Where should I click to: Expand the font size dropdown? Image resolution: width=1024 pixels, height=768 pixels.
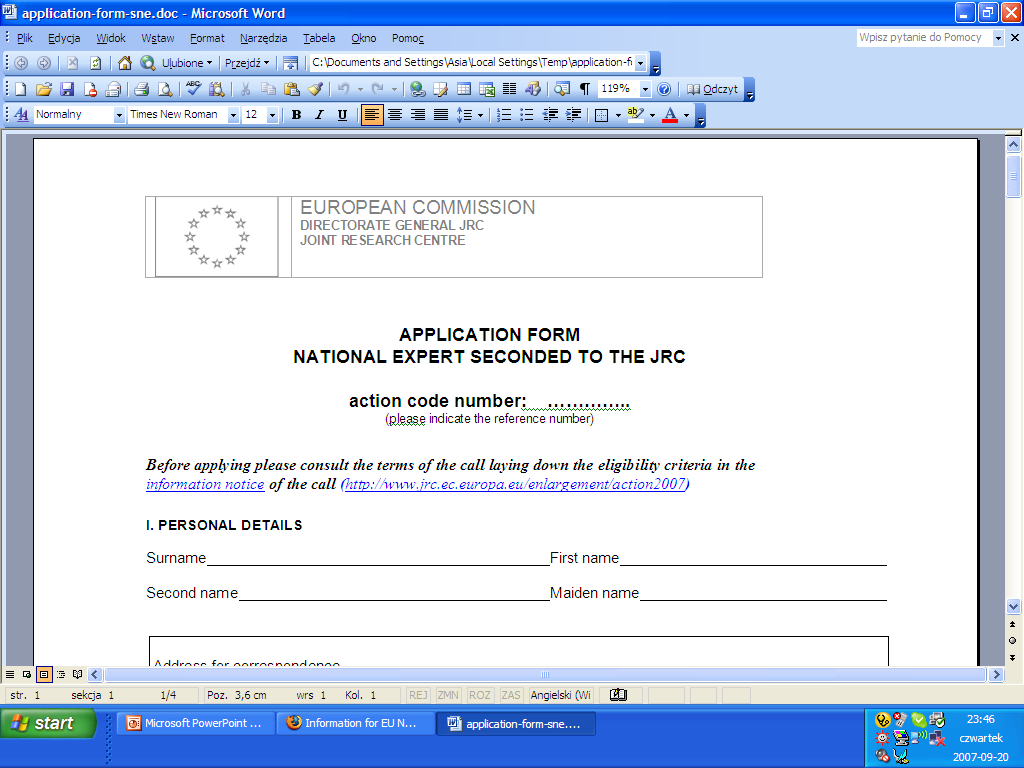272,115
